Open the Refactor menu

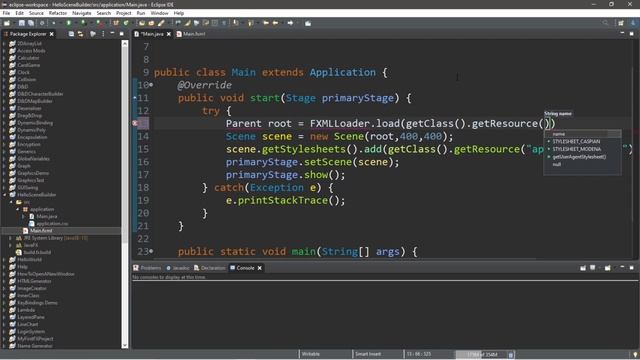[x=58, y=13]
